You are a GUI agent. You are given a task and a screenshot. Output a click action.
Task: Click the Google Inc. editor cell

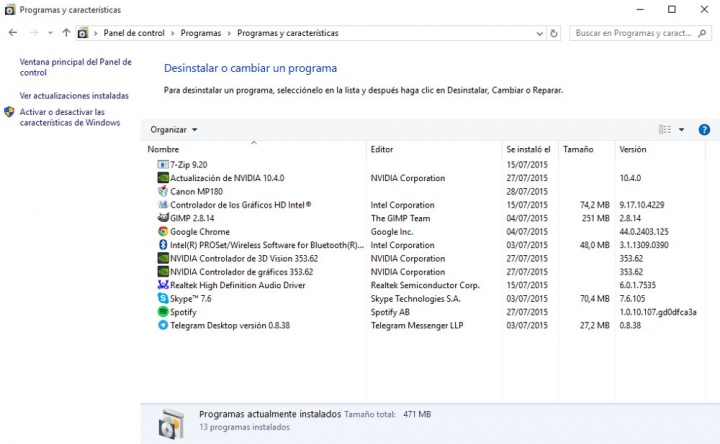click(392, 232)
